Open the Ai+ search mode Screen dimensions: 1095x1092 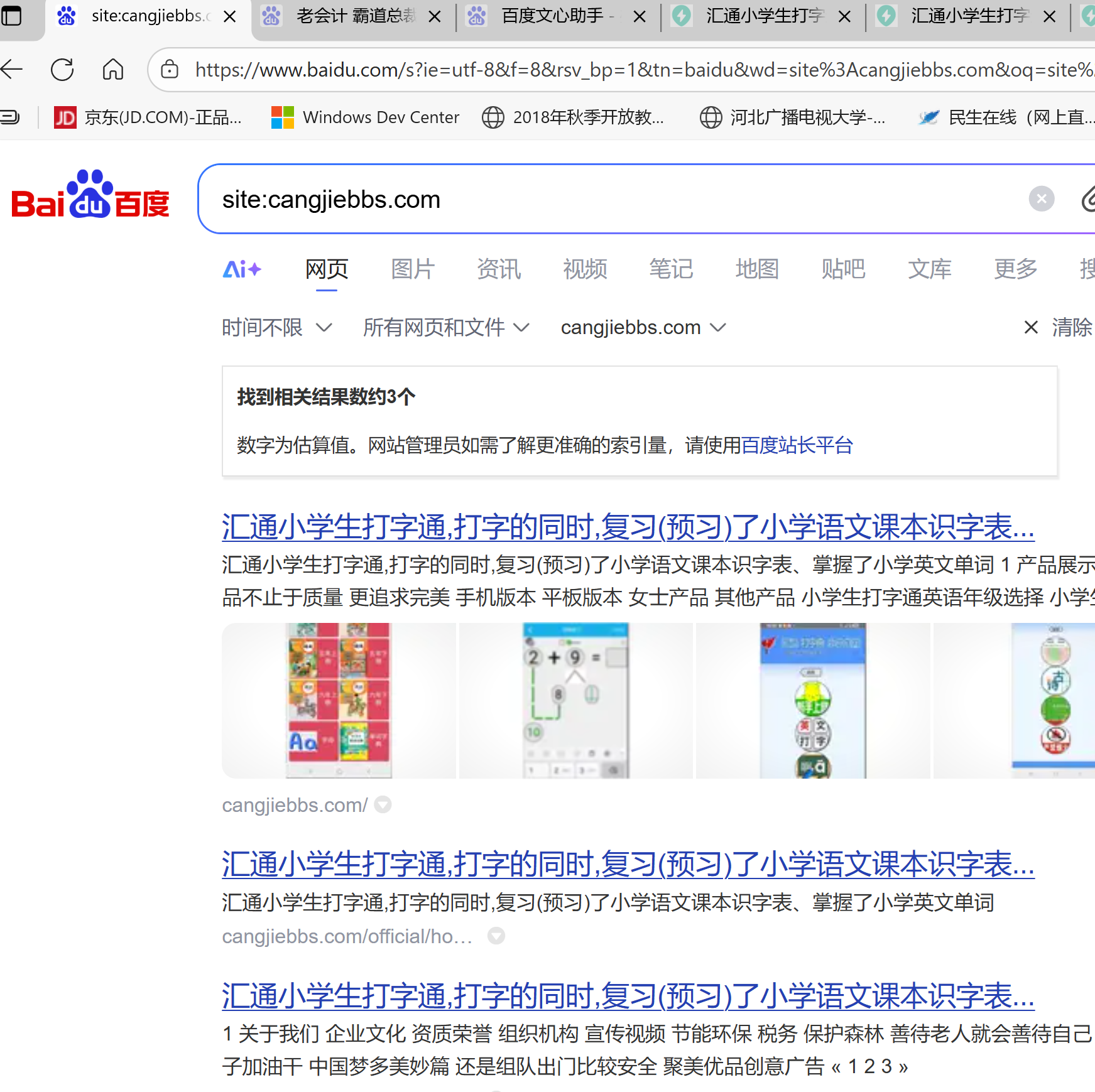[x=242, y=269]
